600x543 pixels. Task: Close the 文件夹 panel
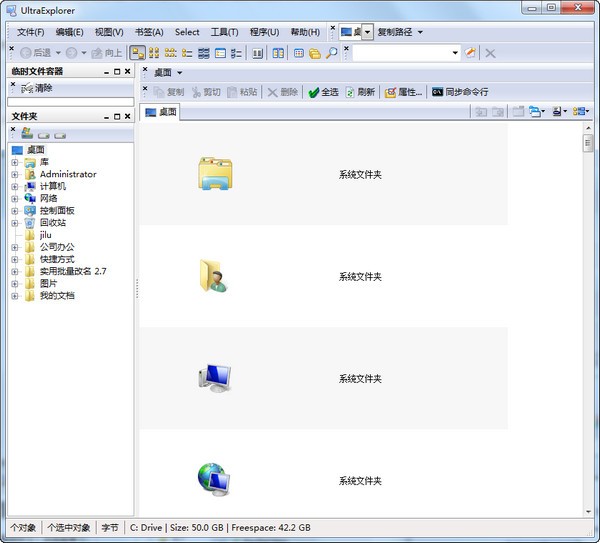(128, 116)
